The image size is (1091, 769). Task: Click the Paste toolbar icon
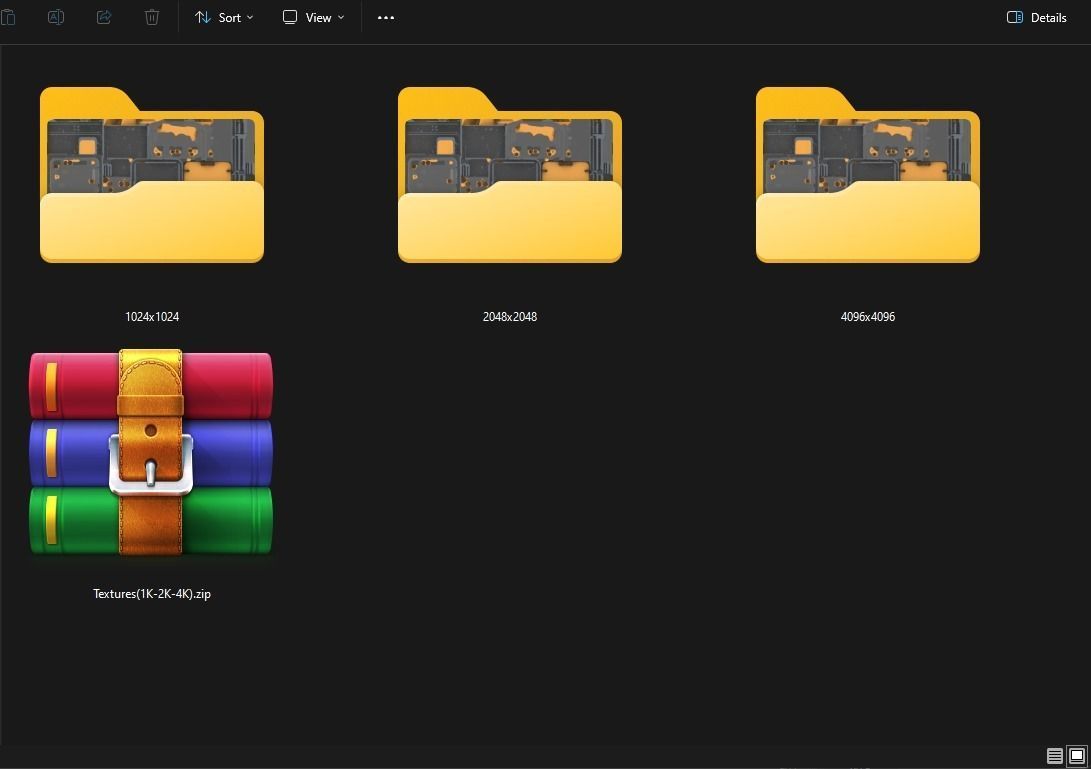(8, 17)
